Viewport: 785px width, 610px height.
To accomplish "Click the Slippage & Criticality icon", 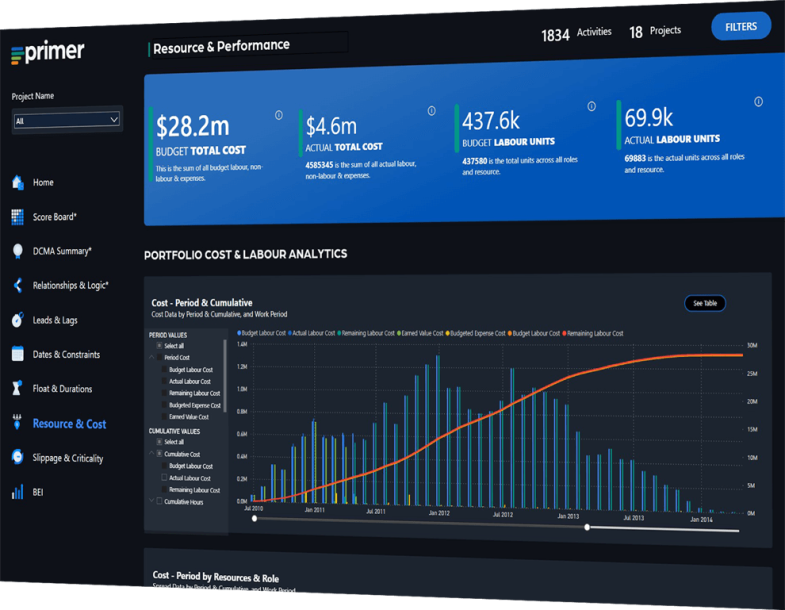I will click(x=17, y=457).
